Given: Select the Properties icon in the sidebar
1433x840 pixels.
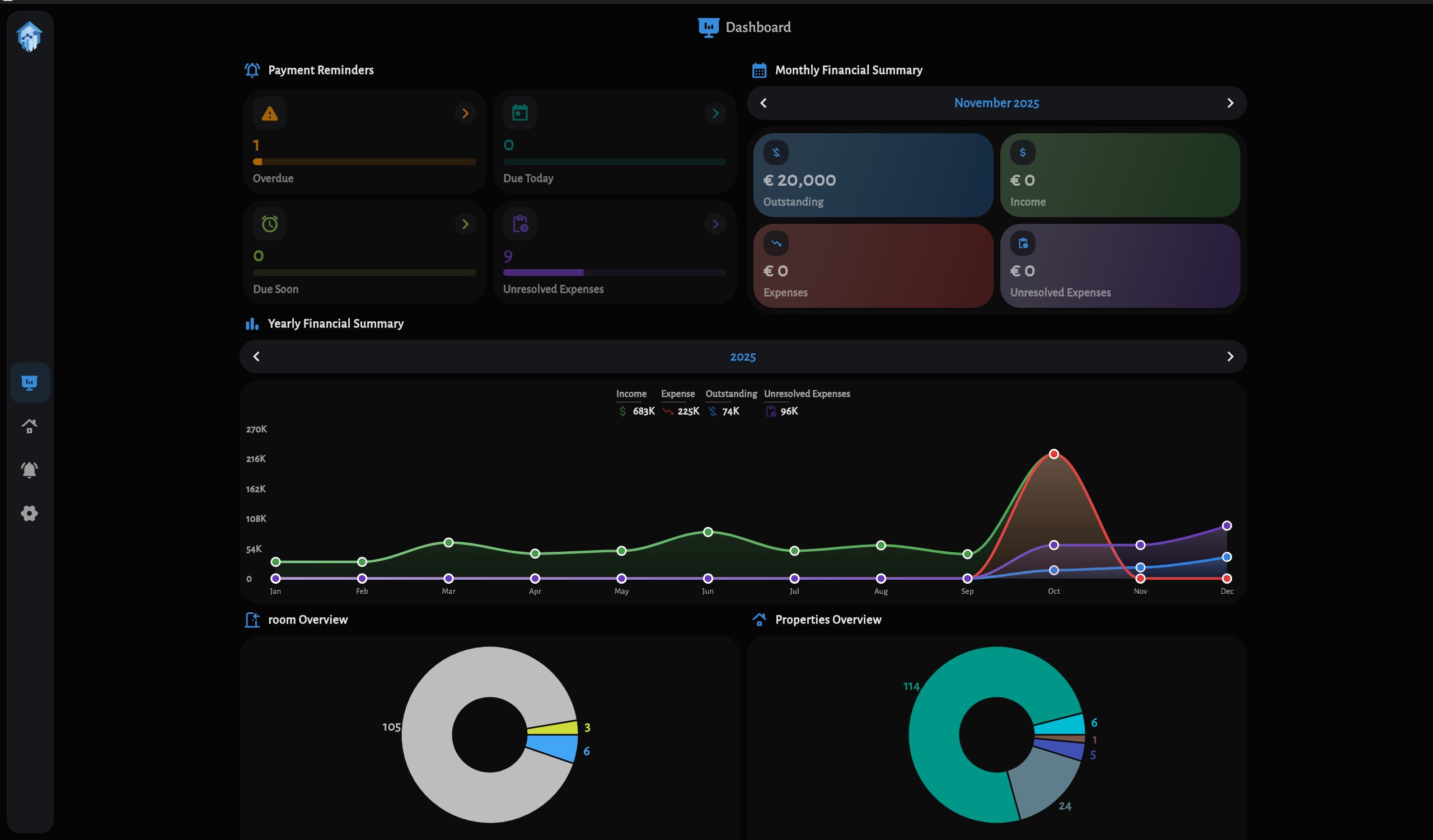Looking at the screenshot, I should [x=29, y=426].
